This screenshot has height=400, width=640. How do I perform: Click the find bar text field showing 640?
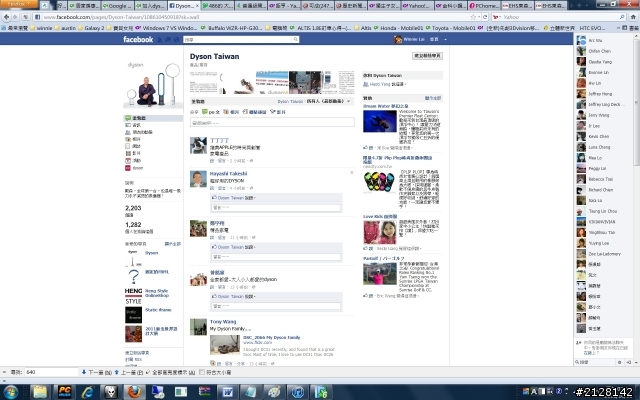click(x=51, y=372)
